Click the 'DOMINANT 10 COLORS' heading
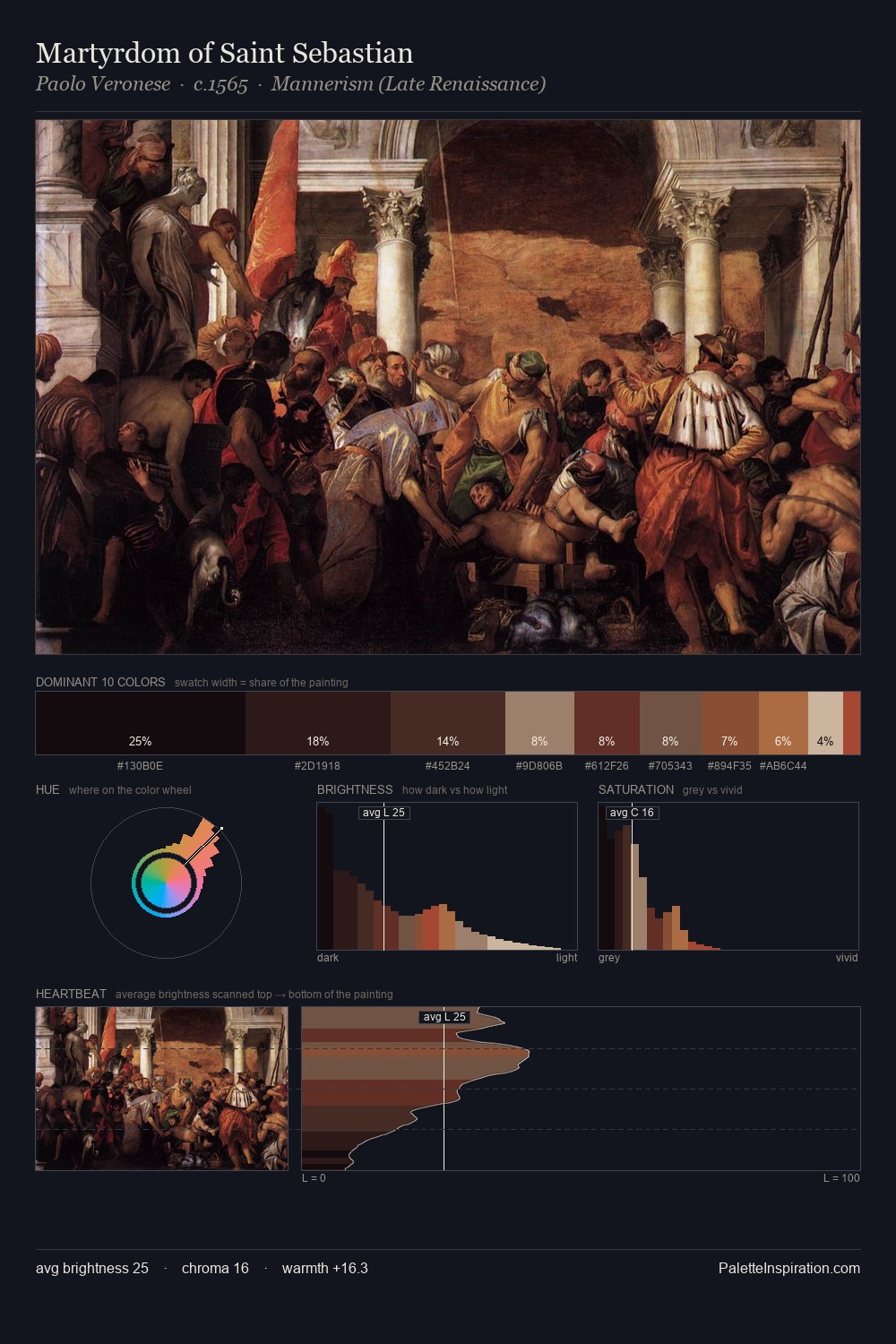896x1344 pixels. point(100,682)
